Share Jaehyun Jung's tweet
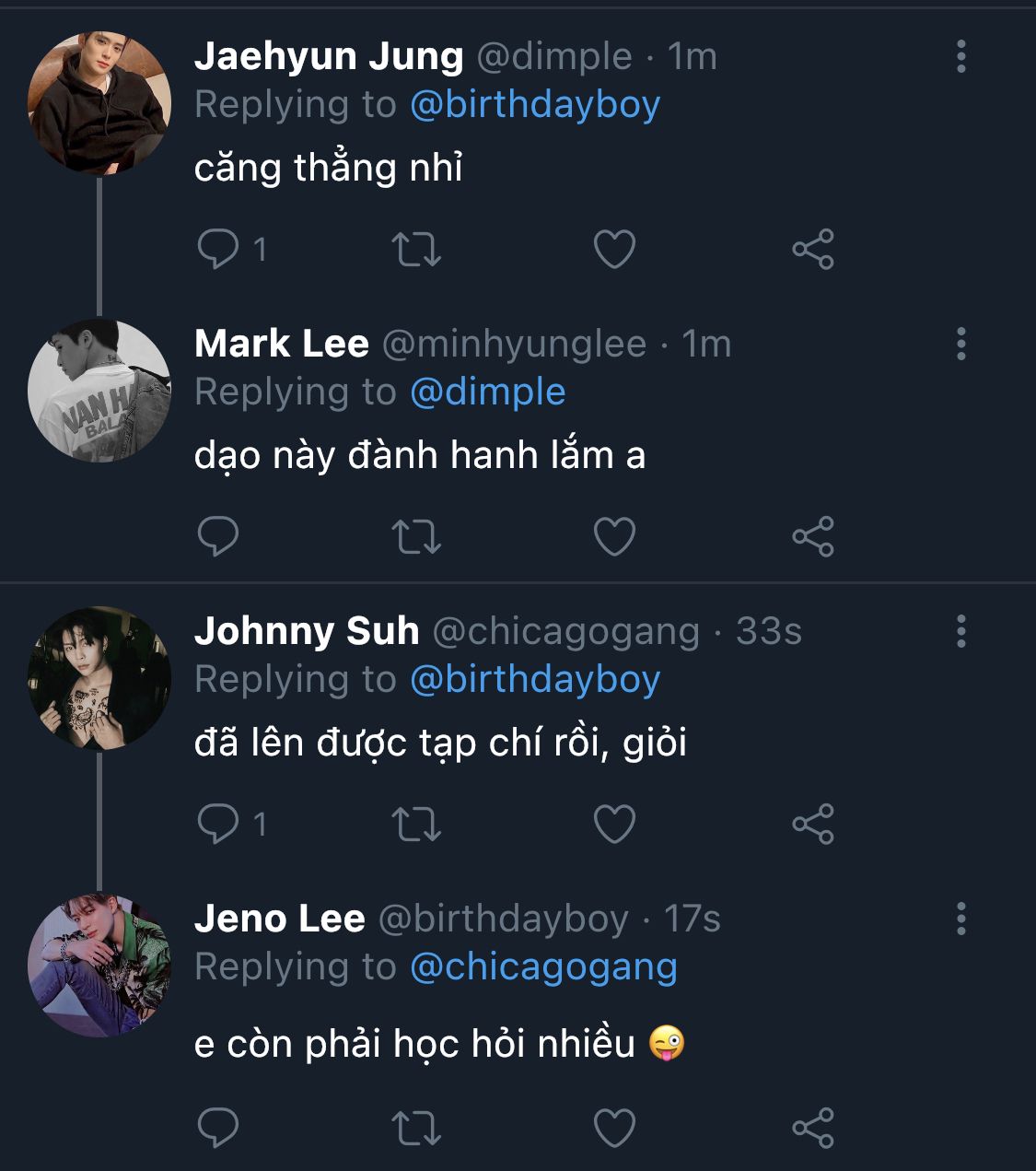 813,249
